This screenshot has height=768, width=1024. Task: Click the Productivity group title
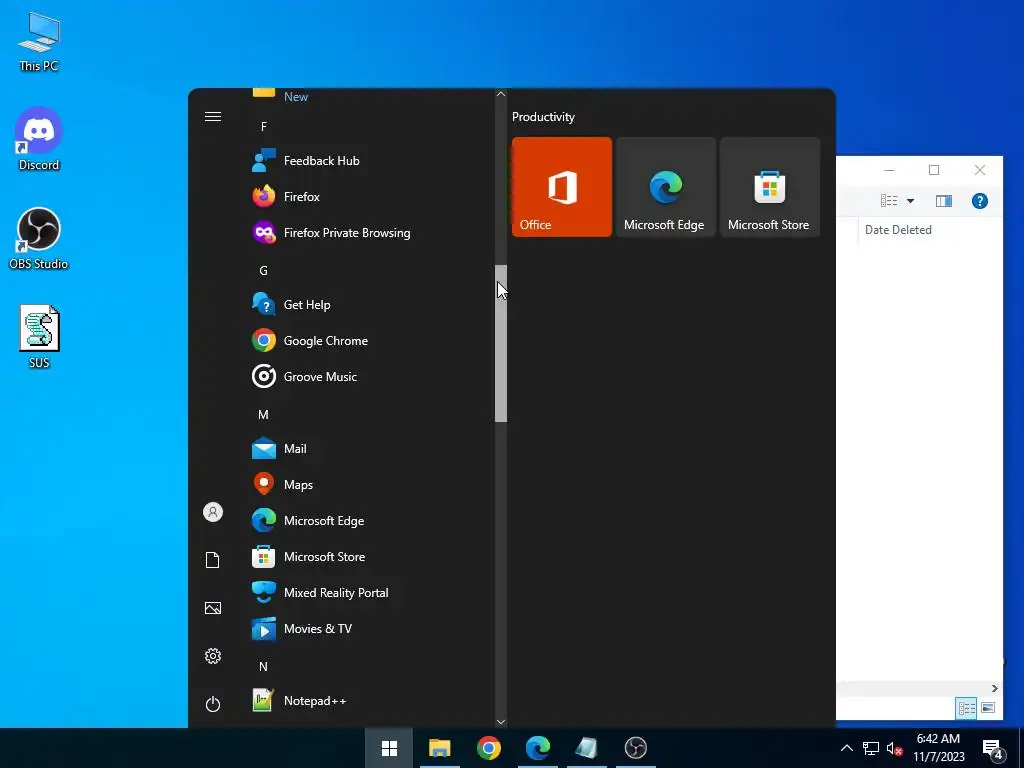[x=543, y=117]
